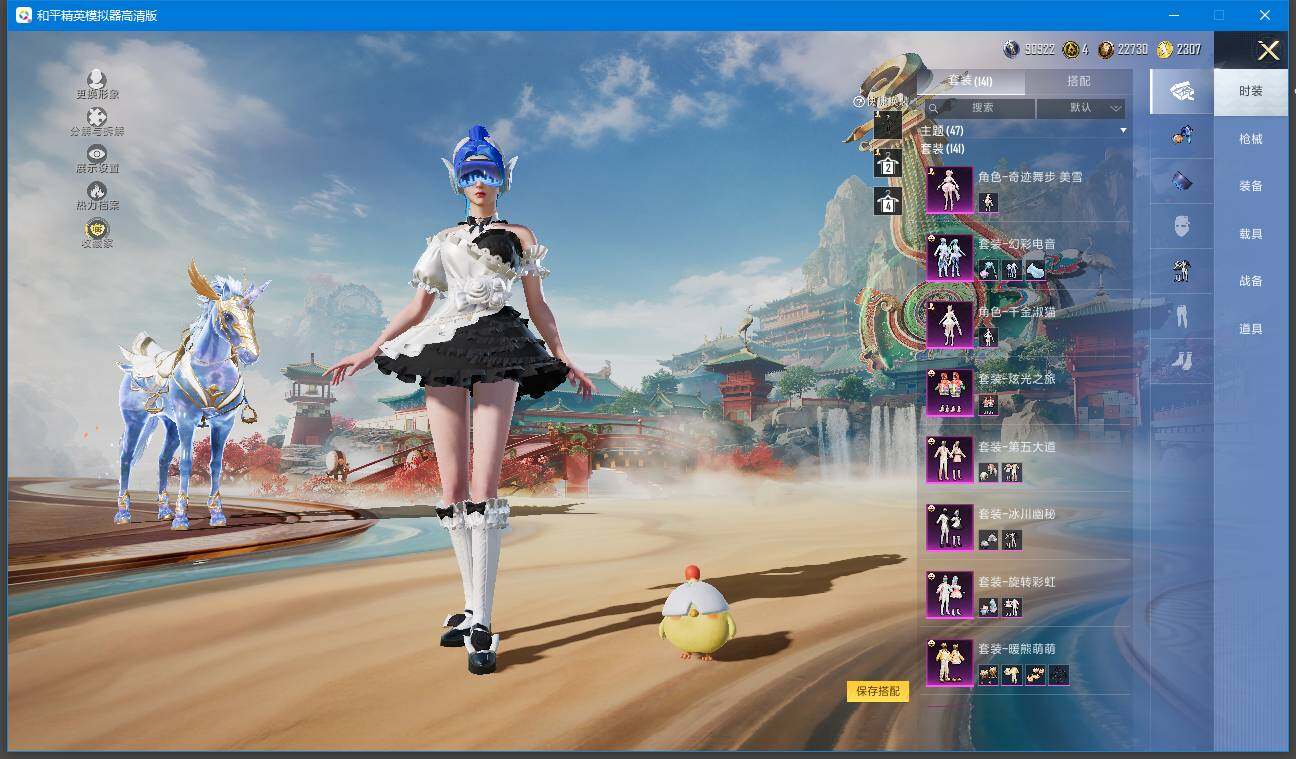Switch to the 搭配 tab
Image resolution: width=1296 pixels, height=759 pixels.
[x=1079, y=81]
